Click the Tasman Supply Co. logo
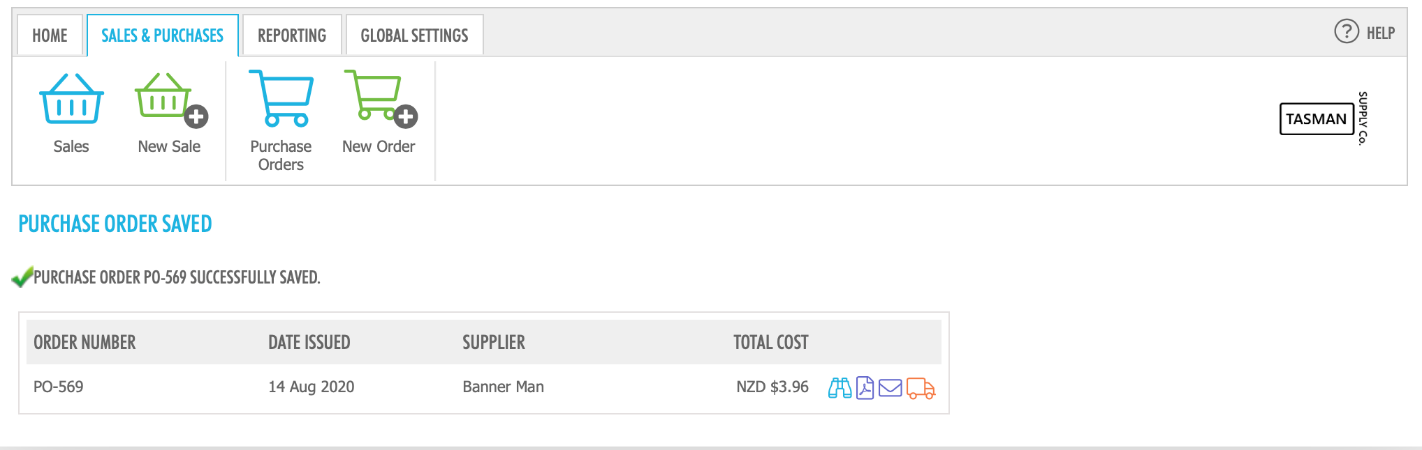This screenshot has width=1422, height=450. (x=1323, y=120)
